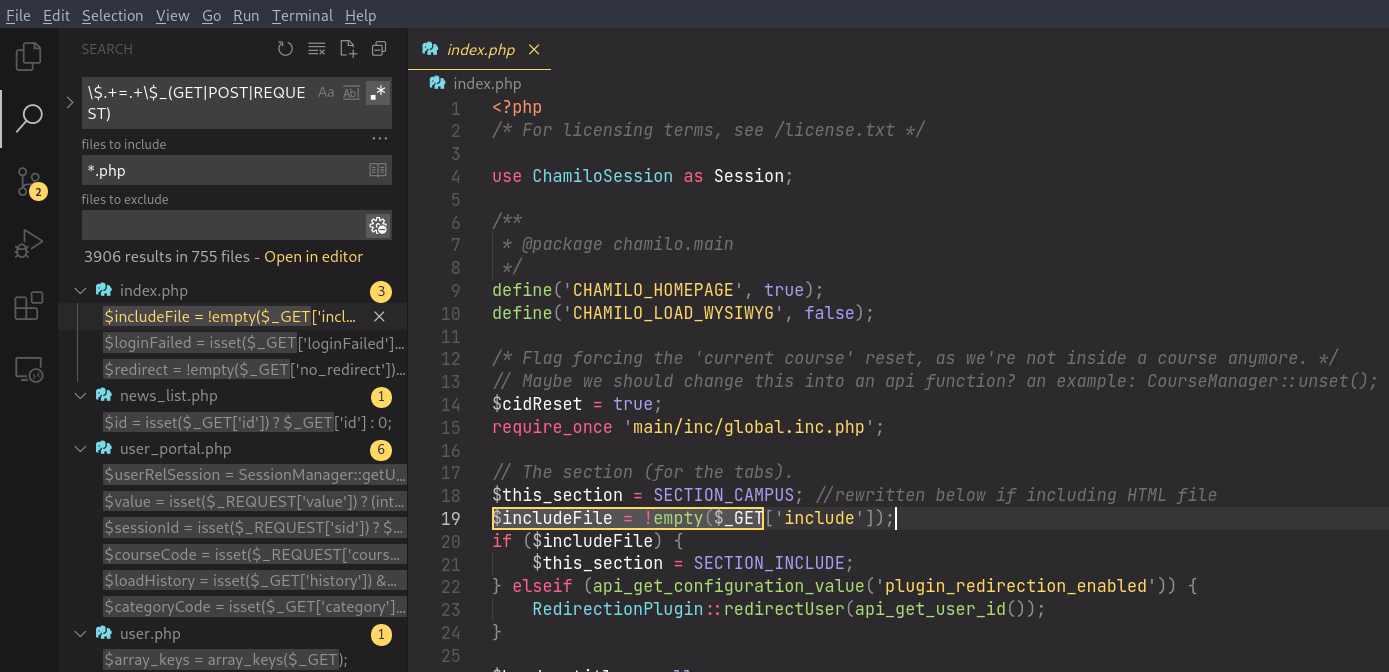
Task: Open a new search editor
Action: tap(347, 49)
